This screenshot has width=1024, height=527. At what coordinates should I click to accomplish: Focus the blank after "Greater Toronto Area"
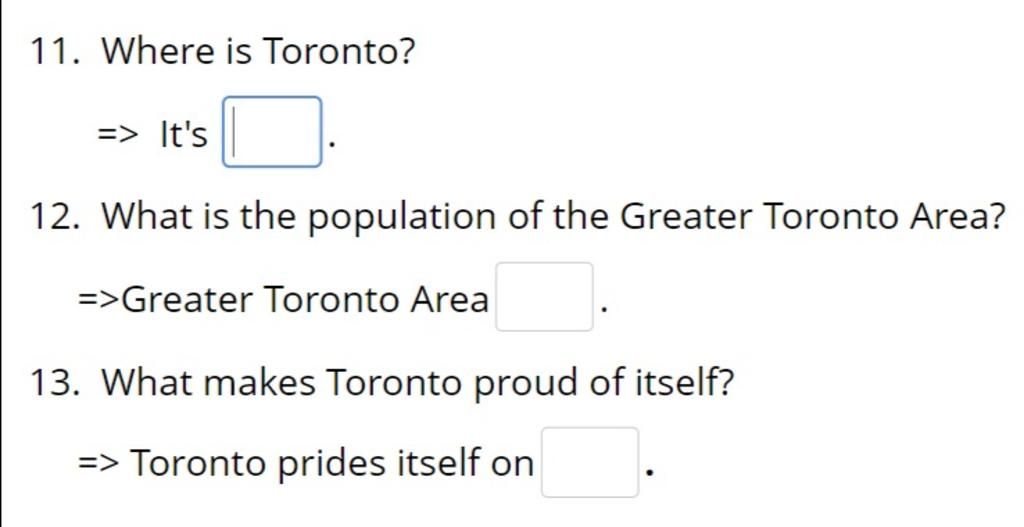(x=545, y=296)
